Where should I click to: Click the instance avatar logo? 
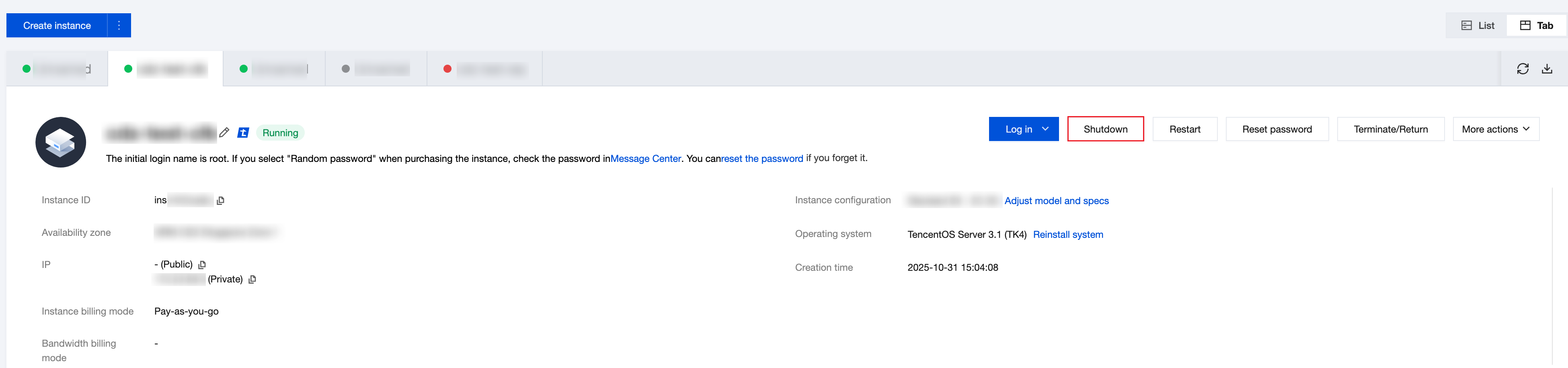(x=61, y=142)
